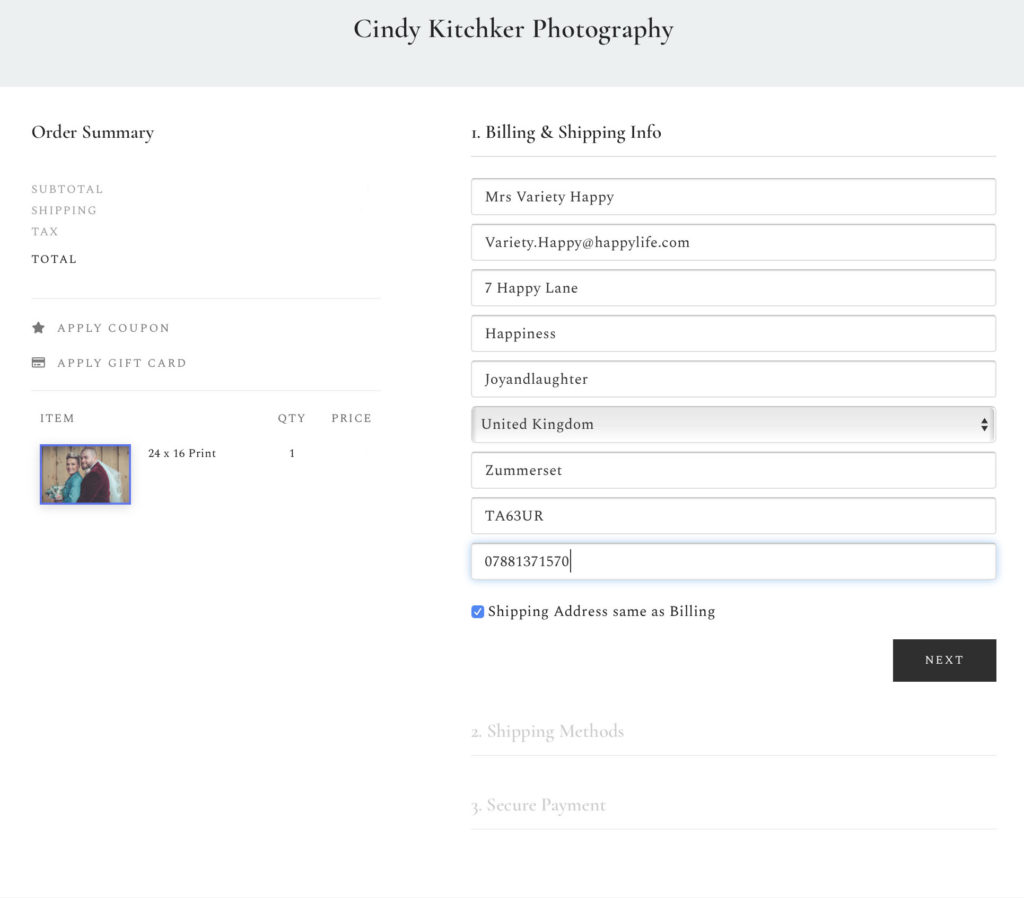
Task: Click the Apply Coupon link
Action: (x=113, y=328)
